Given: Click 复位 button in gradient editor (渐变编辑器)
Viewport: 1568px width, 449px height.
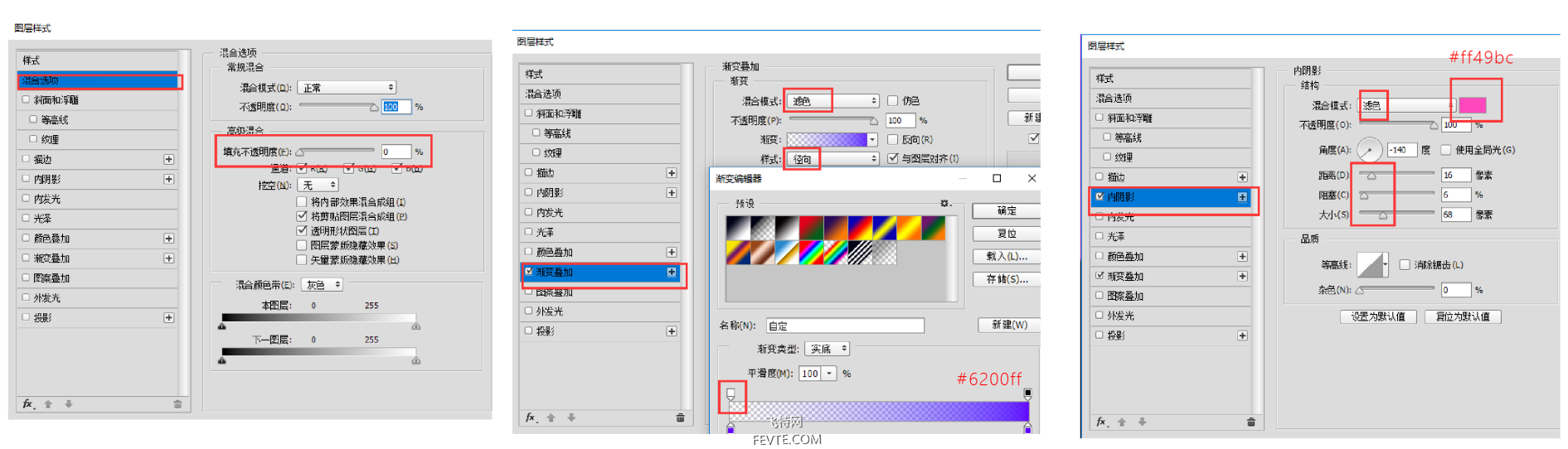Looking at the screenshot, I should [1007, 234].
